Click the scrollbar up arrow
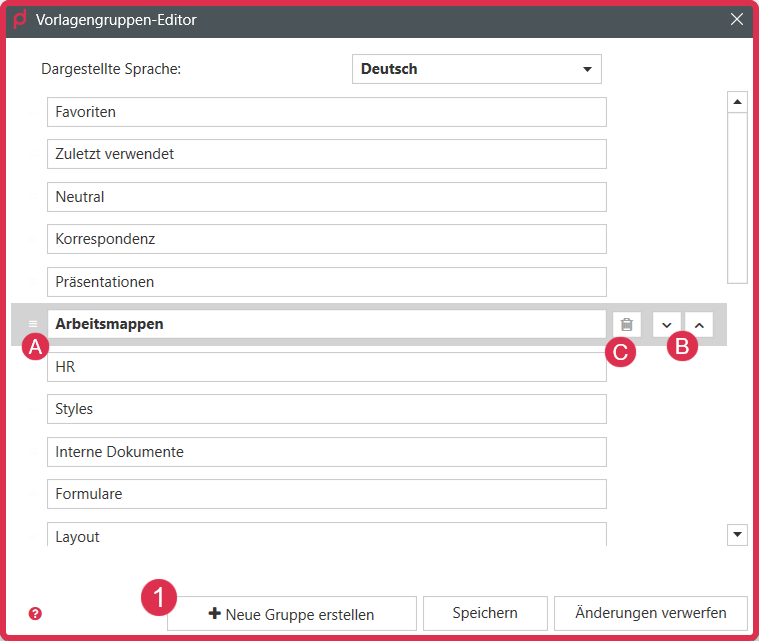The height and width of the screenshot is (641, 759). coord(737,102)
